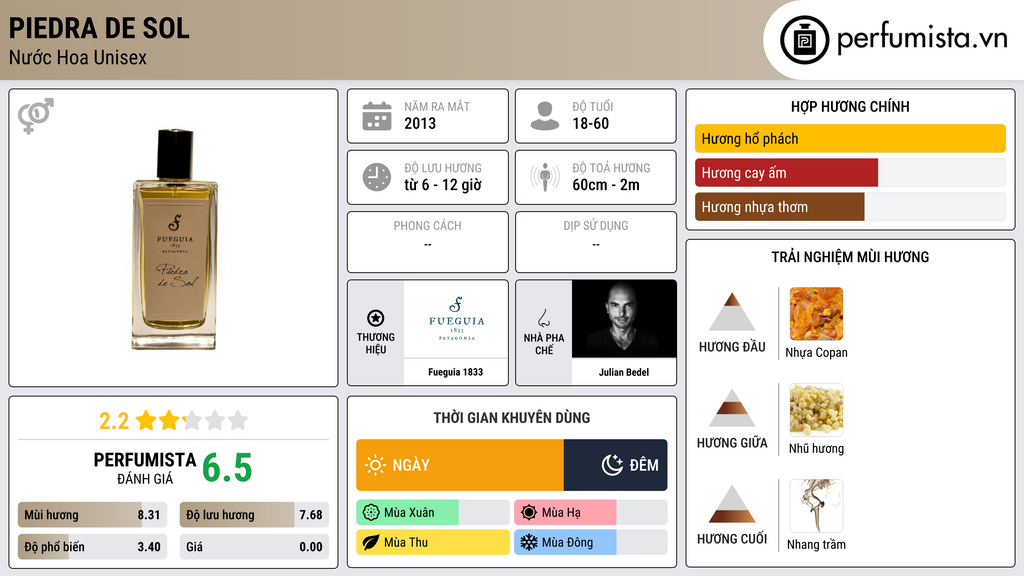Click the Mùi hương 8.31 score bar
The width and height of the screenshot is (1024, 576).
(92, 515)
